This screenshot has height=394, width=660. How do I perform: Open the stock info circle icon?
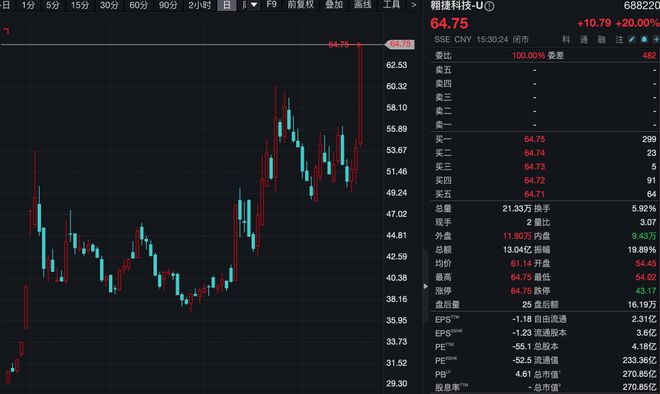point(490,6)
